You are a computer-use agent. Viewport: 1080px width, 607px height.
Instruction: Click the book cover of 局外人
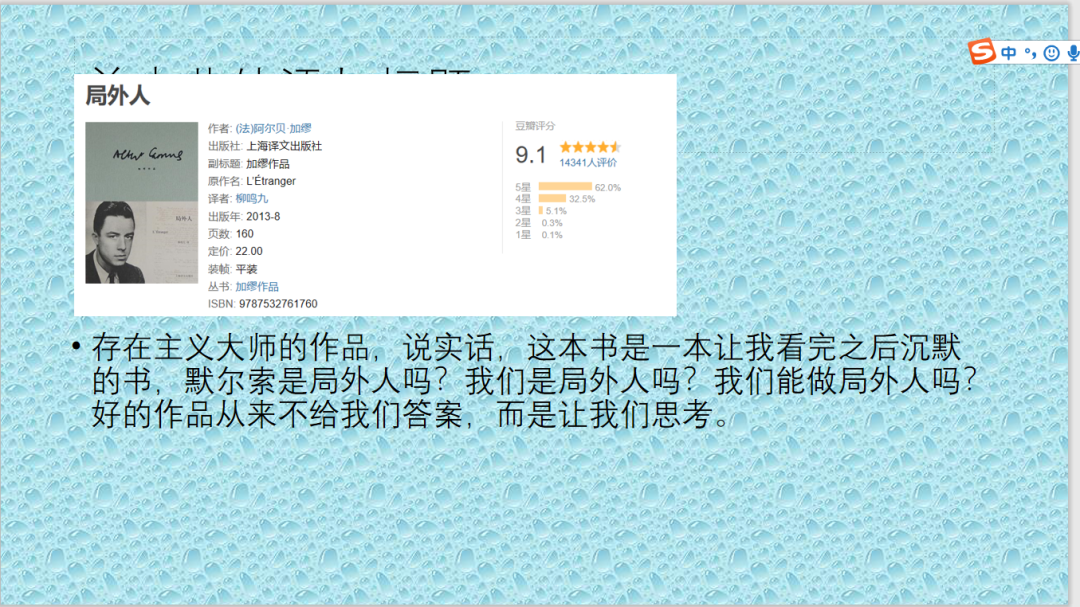141,203
